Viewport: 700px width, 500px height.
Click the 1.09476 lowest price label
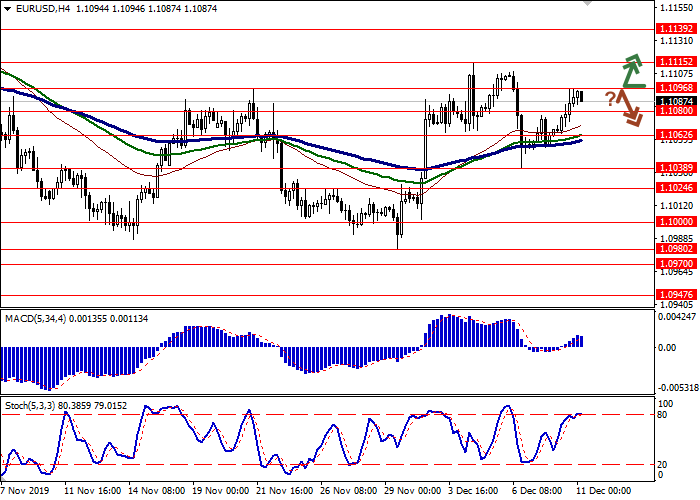pos(676,294)
